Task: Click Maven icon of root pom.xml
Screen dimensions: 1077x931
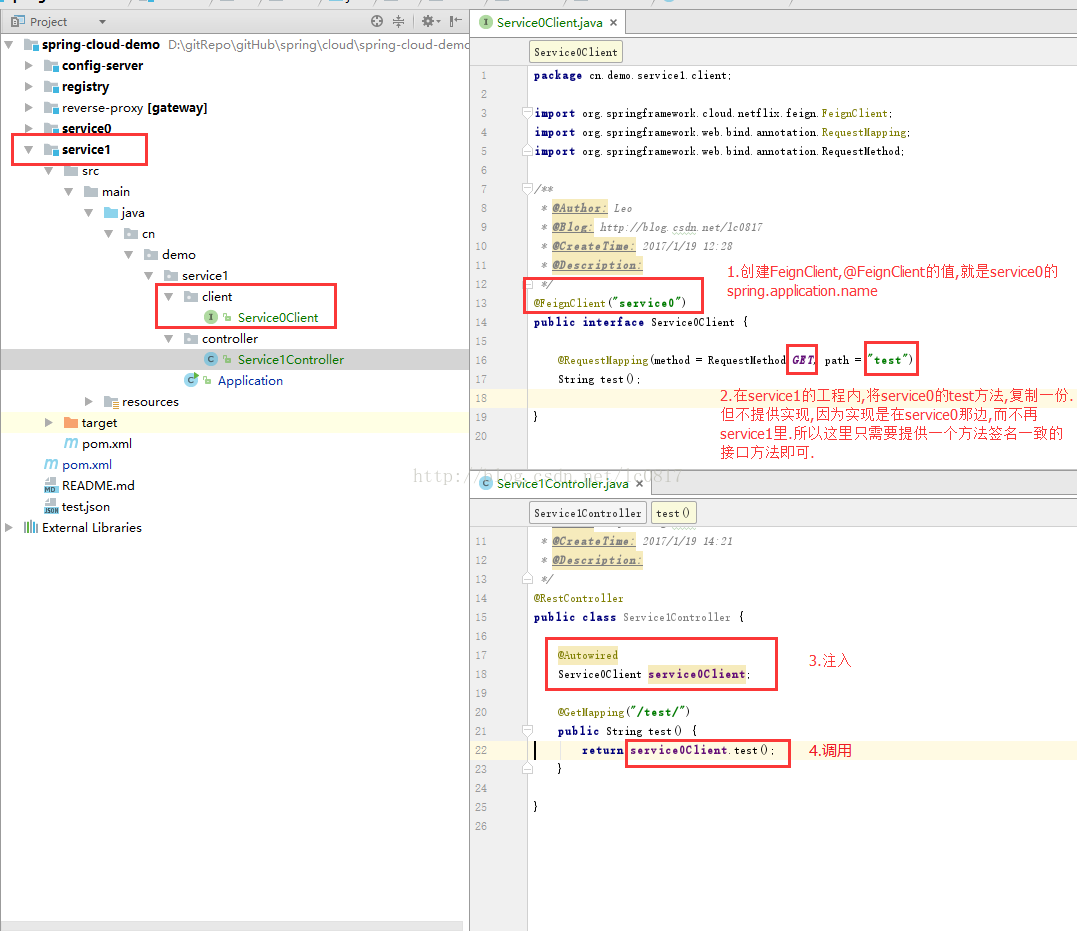Action: click(51, 464)
